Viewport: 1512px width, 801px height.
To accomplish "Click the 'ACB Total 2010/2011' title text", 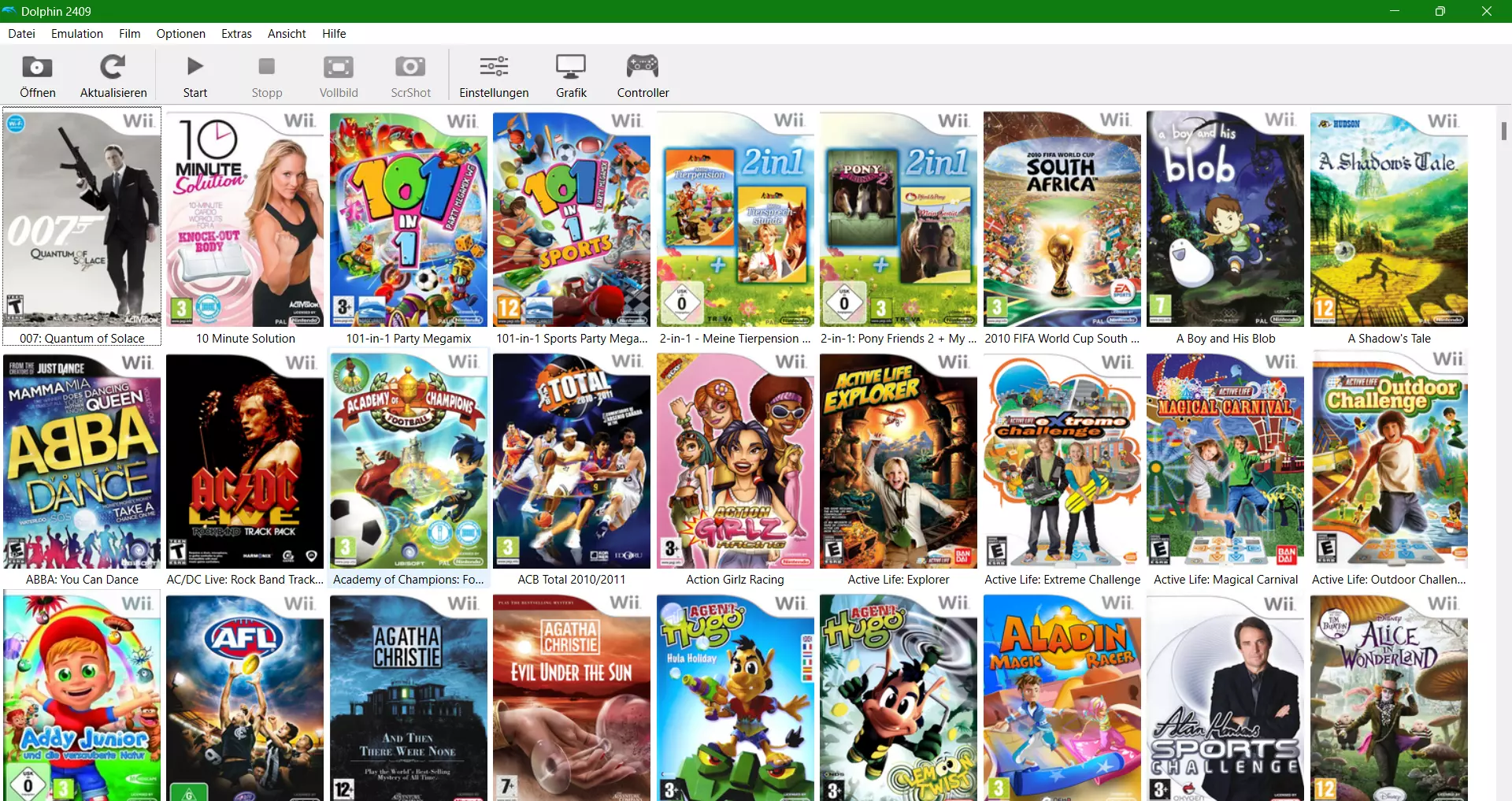I will (572, 579).
